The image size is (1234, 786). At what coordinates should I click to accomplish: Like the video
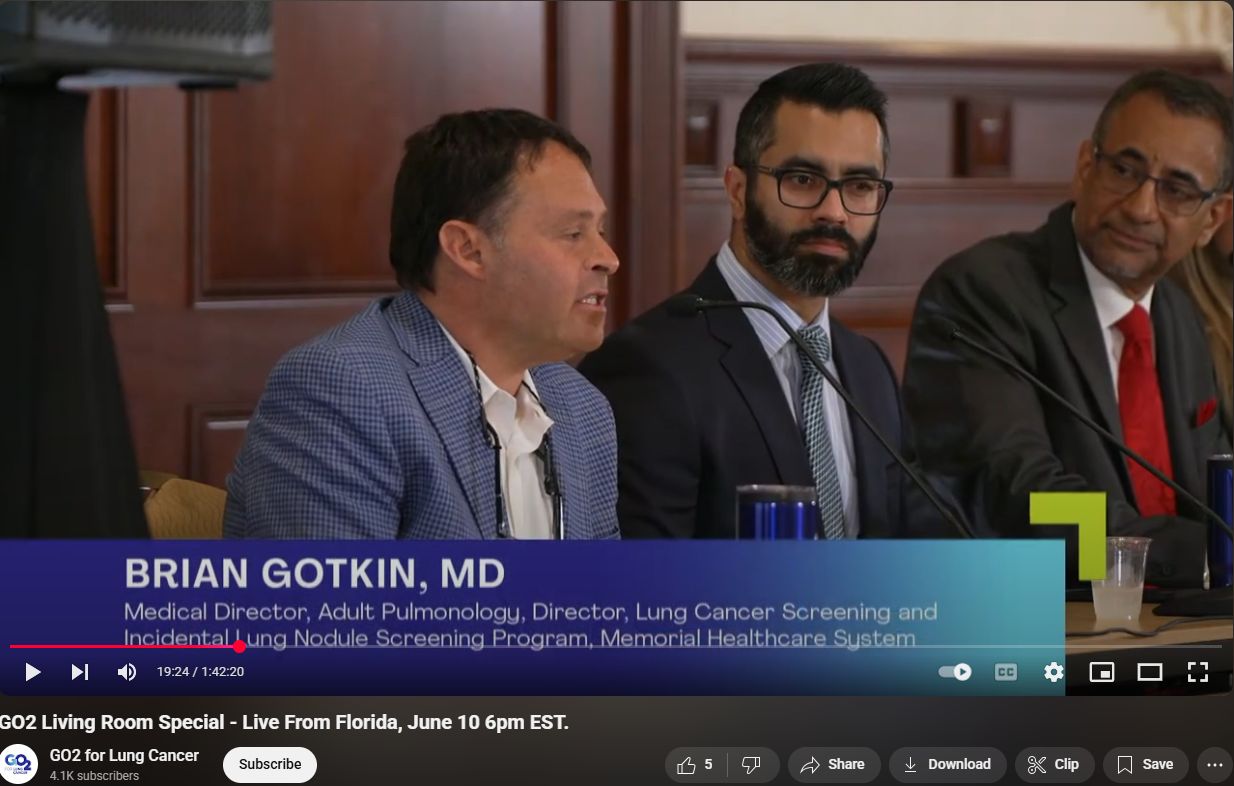[x=696, y=764]
